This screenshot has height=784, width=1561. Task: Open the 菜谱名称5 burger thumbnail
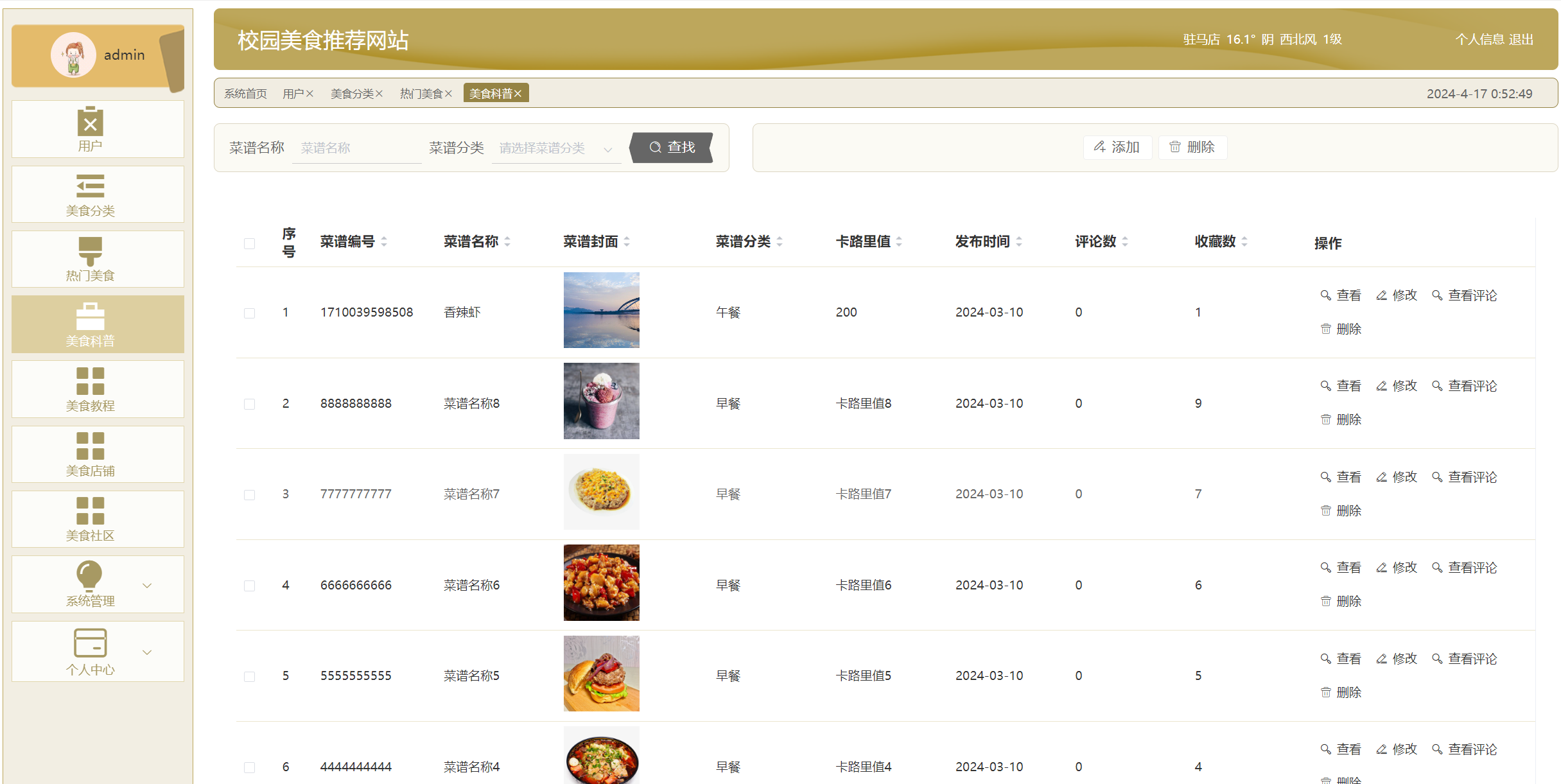(x=601, y=674)
